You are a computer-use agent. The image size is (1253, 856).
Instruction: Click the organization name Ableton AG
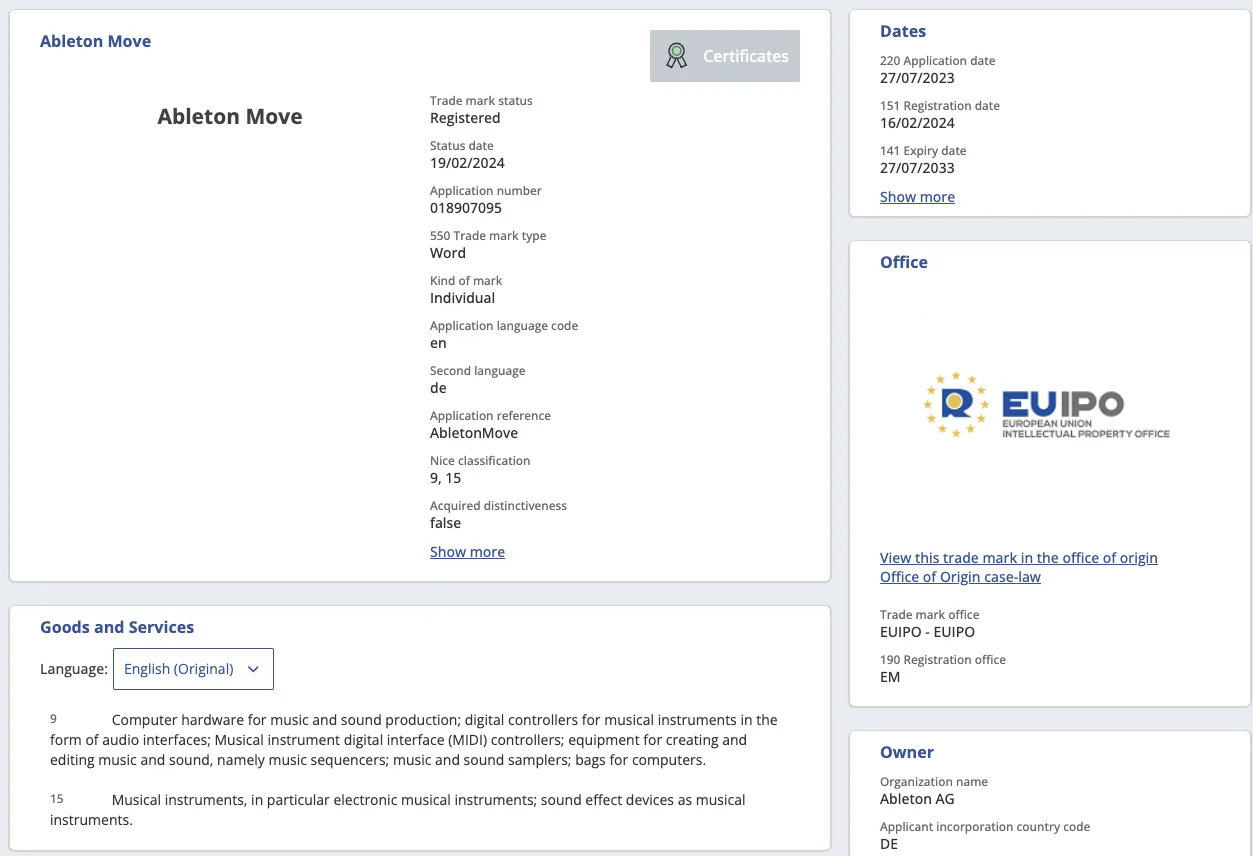917,799
